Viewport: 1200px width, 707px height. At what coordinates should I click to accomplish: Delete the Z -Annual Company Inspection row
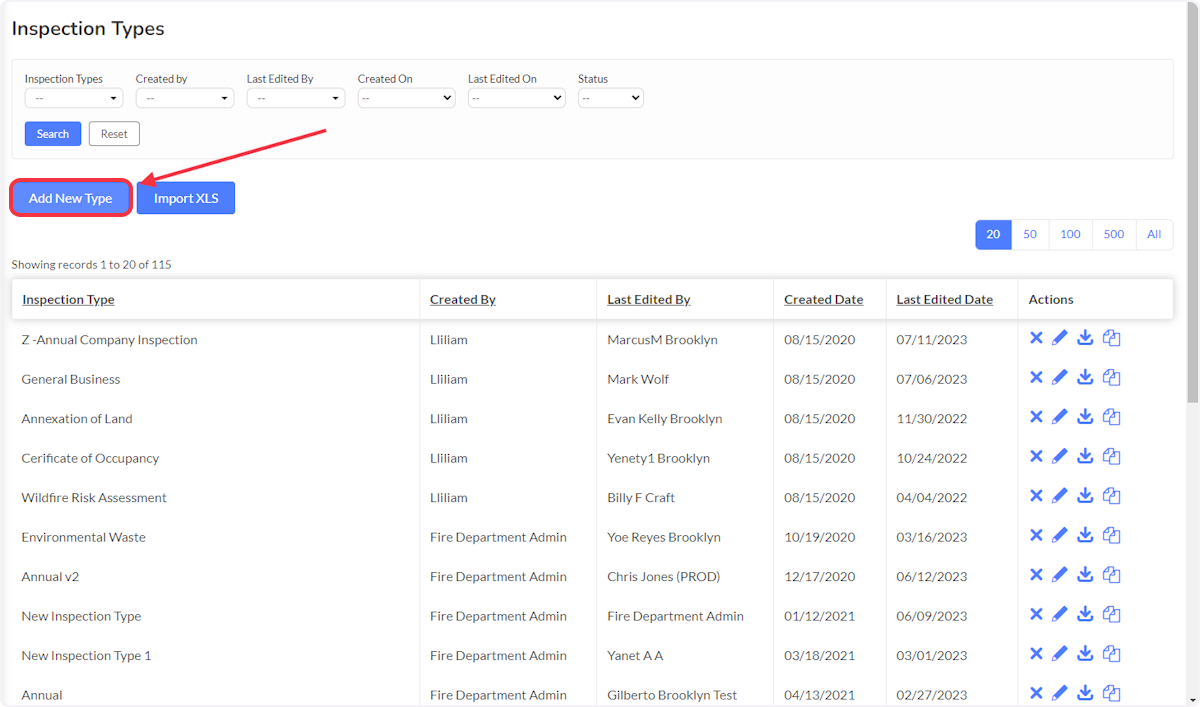coord(1036,338)
